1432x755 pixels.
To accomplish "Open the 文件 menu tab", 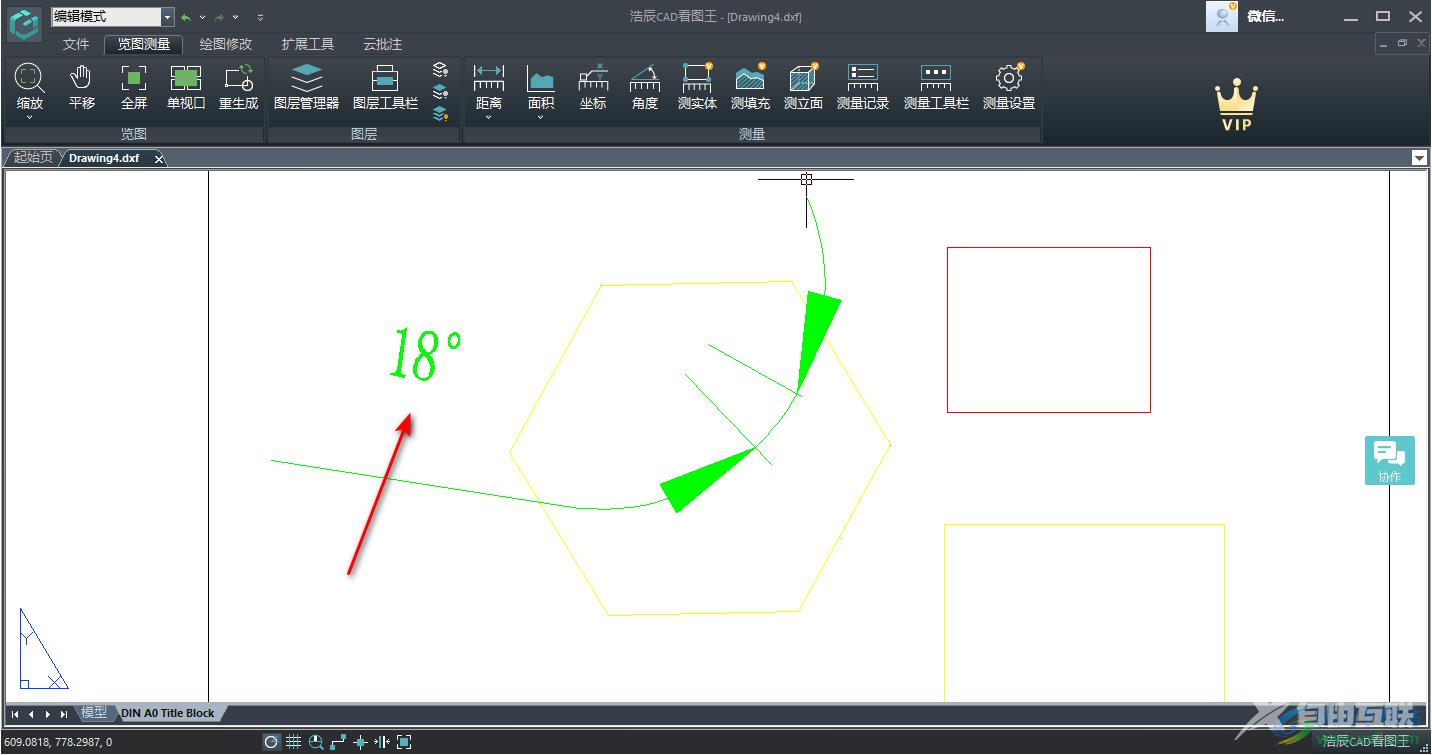I will tap(76, 44).
